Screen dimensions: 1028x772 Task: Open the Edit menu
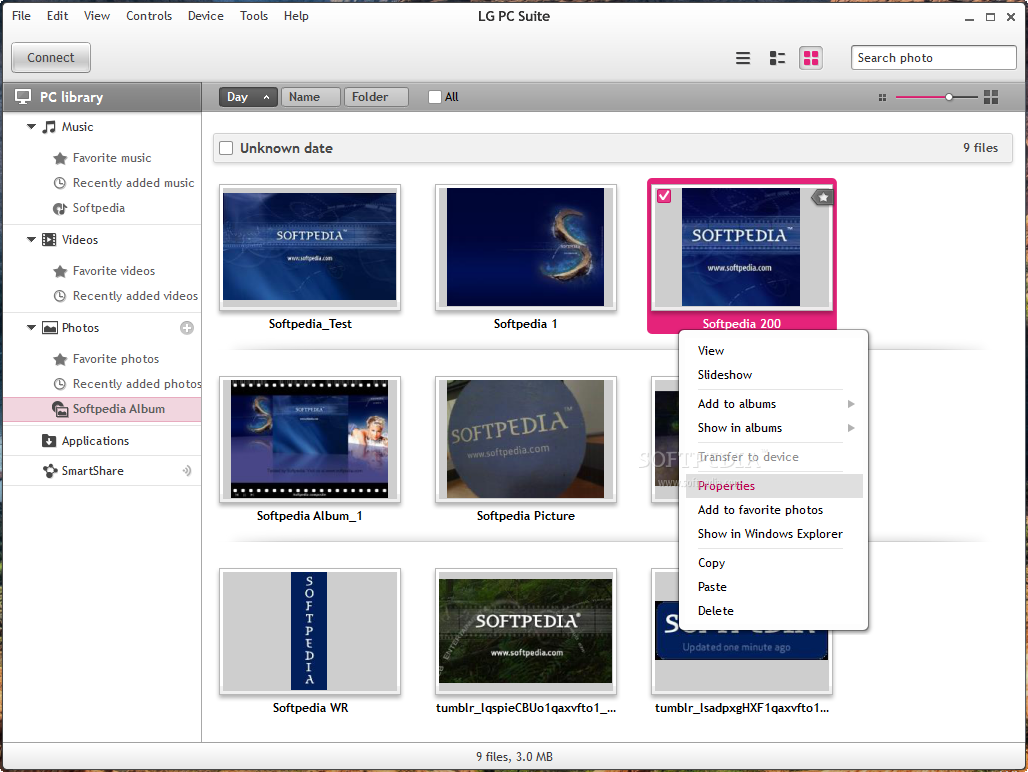(57, 16)
